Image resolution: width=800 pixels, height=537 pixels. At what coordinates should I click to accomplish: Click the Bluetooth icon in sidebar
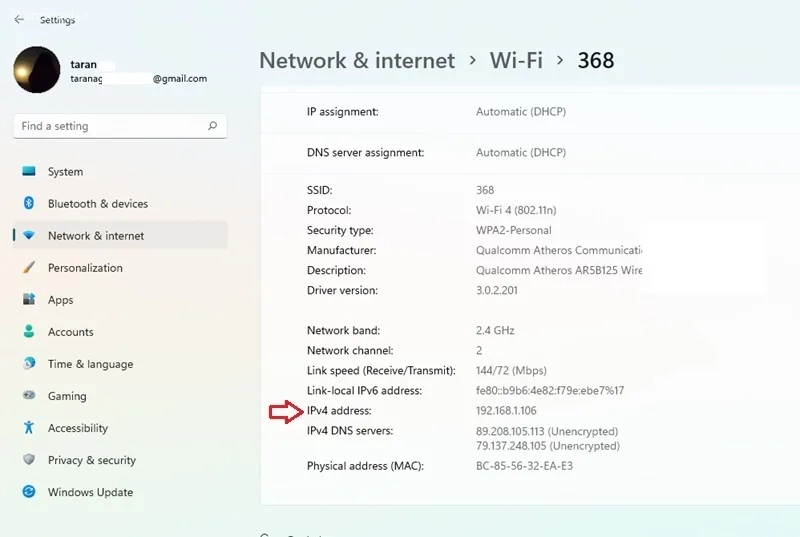click(x=29, y=203)
